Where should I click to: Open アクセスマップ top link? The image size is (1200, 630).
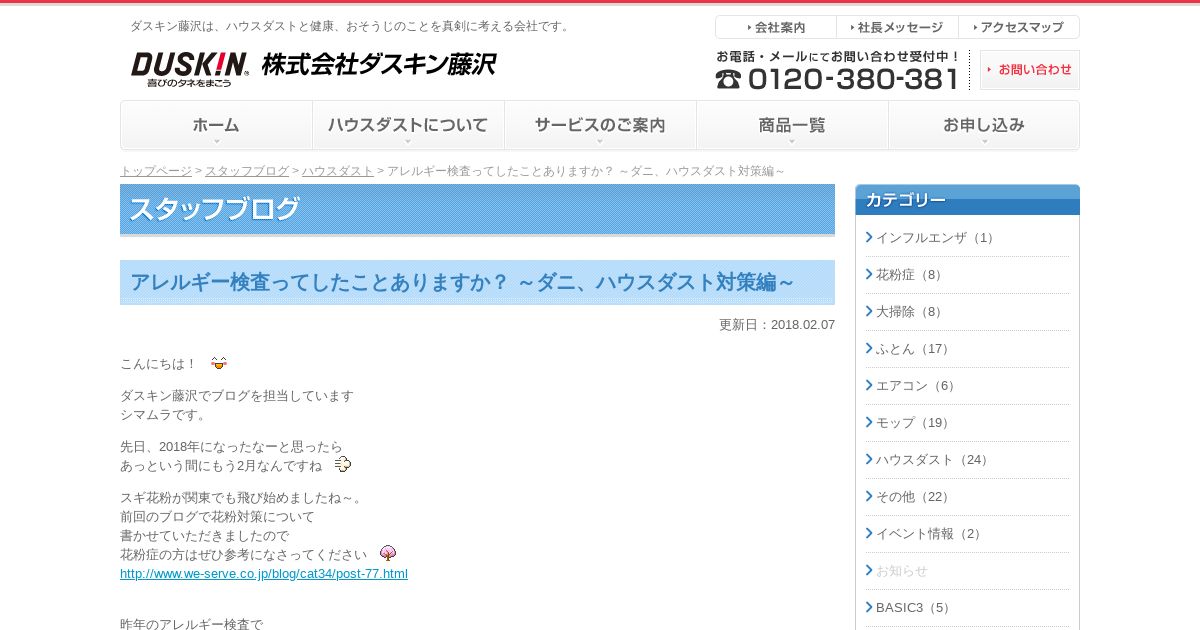(x=1019, y=27)
